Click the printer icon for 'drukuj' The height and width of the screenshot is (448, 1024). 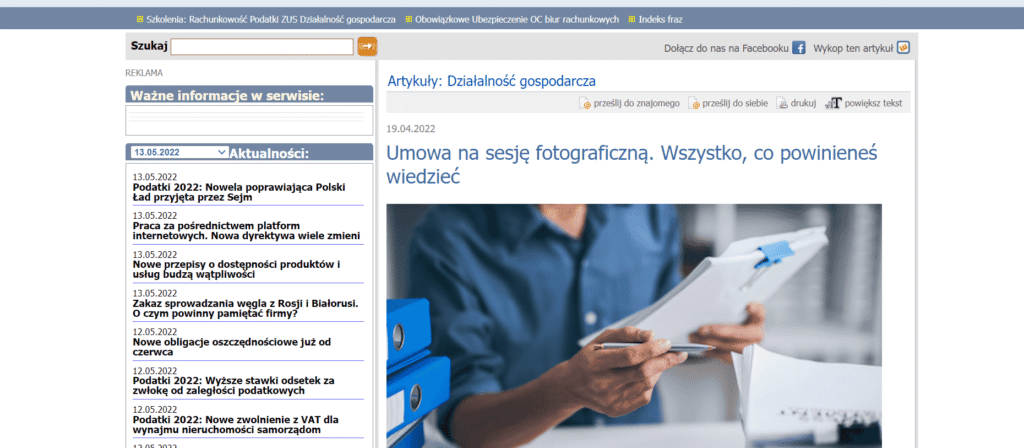[x=782, y=103]
